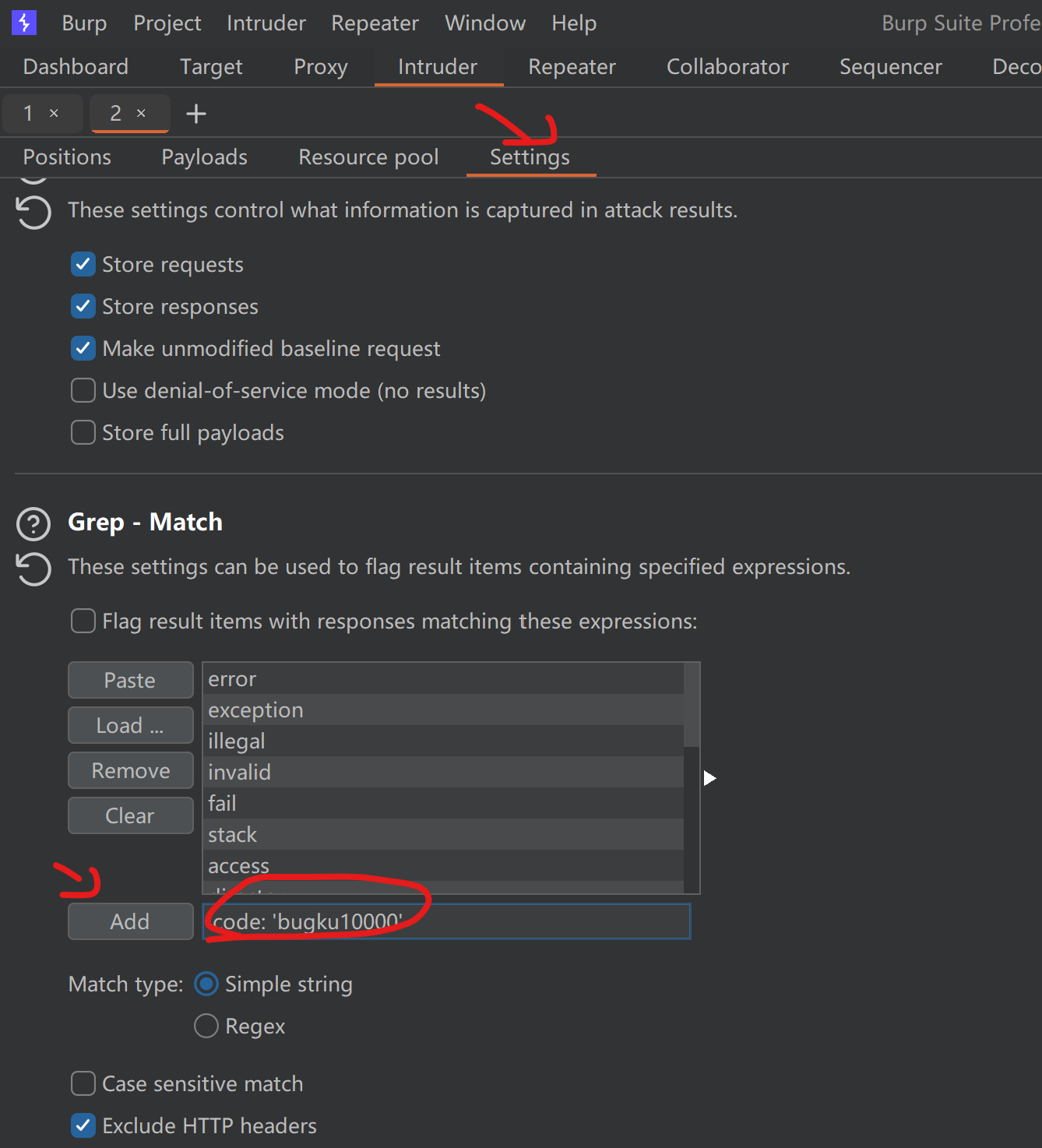Go to the Payloads sub-tab
This screenshot has width=1042, height=1148.
[x=204, y=157]
